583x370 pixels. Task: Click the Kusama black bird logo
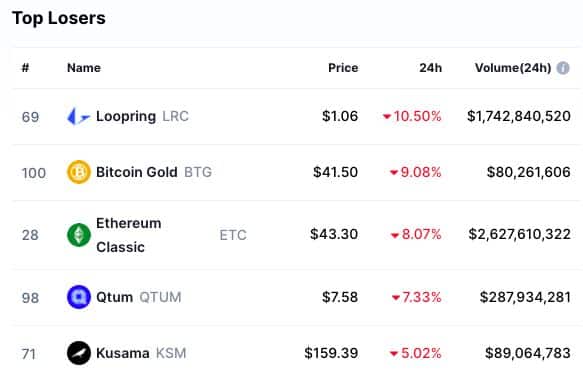pos(78,353)
